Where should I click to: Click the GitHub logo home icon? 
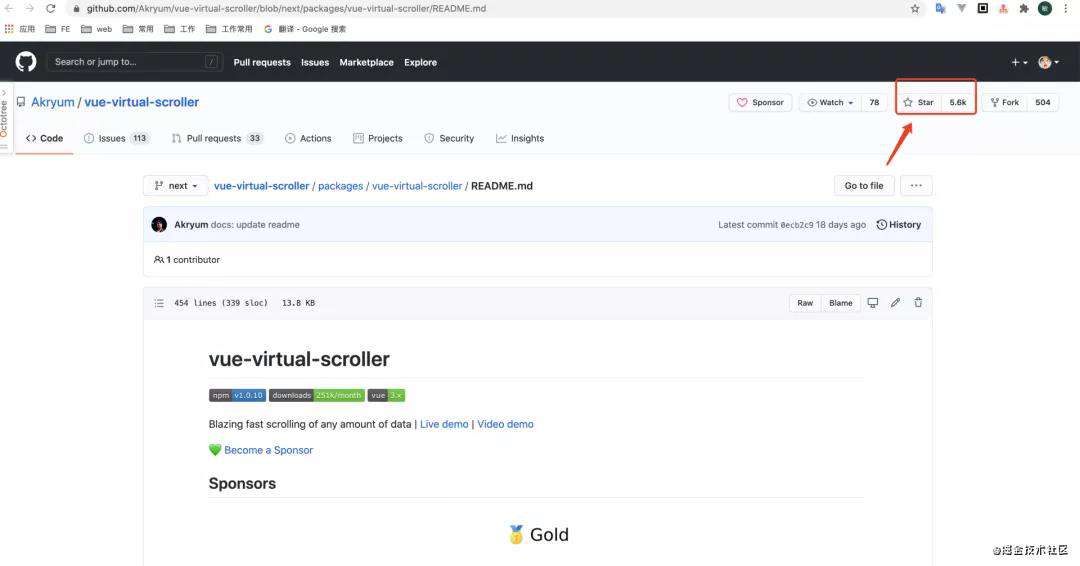[25, 62]
